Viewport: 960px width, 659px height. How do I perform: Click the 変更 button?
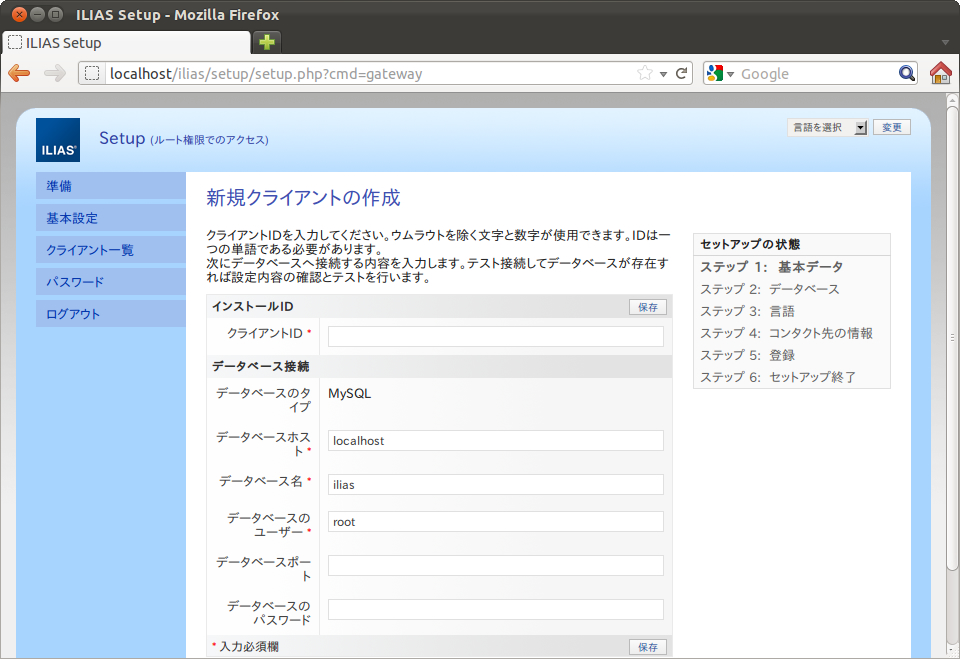[891, 128]
